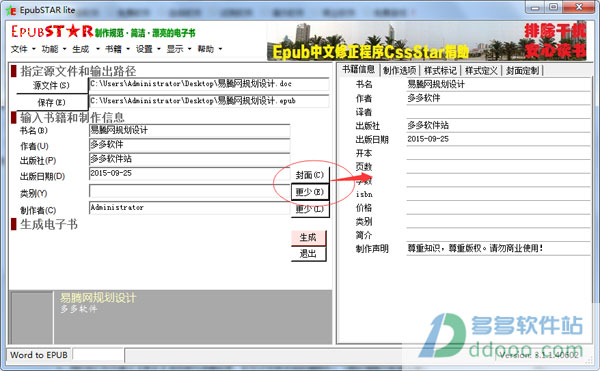Viewport: 600px width, 371px height.
Task: Switch to the 书籍信息 tab
Action: [x=359, y=70]
